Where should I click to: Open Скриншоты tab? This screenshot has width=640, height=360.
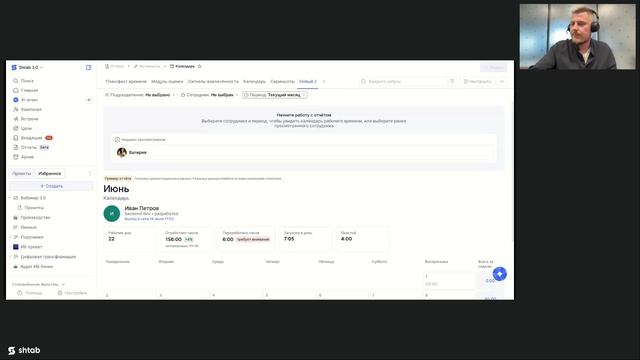(282, 82)
